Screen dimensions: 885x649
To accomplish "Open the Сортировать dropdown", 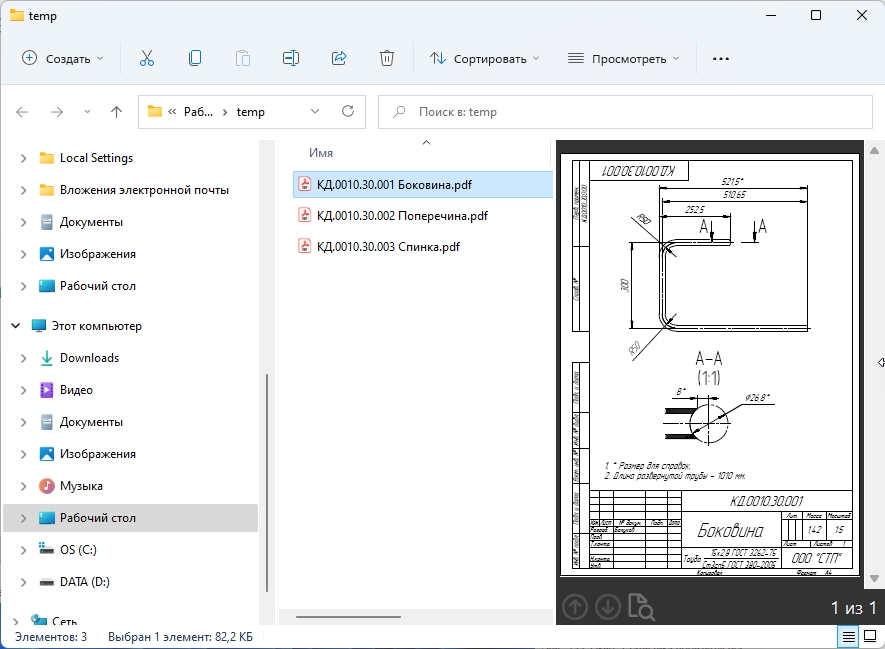I will click(x=485, y=59).
